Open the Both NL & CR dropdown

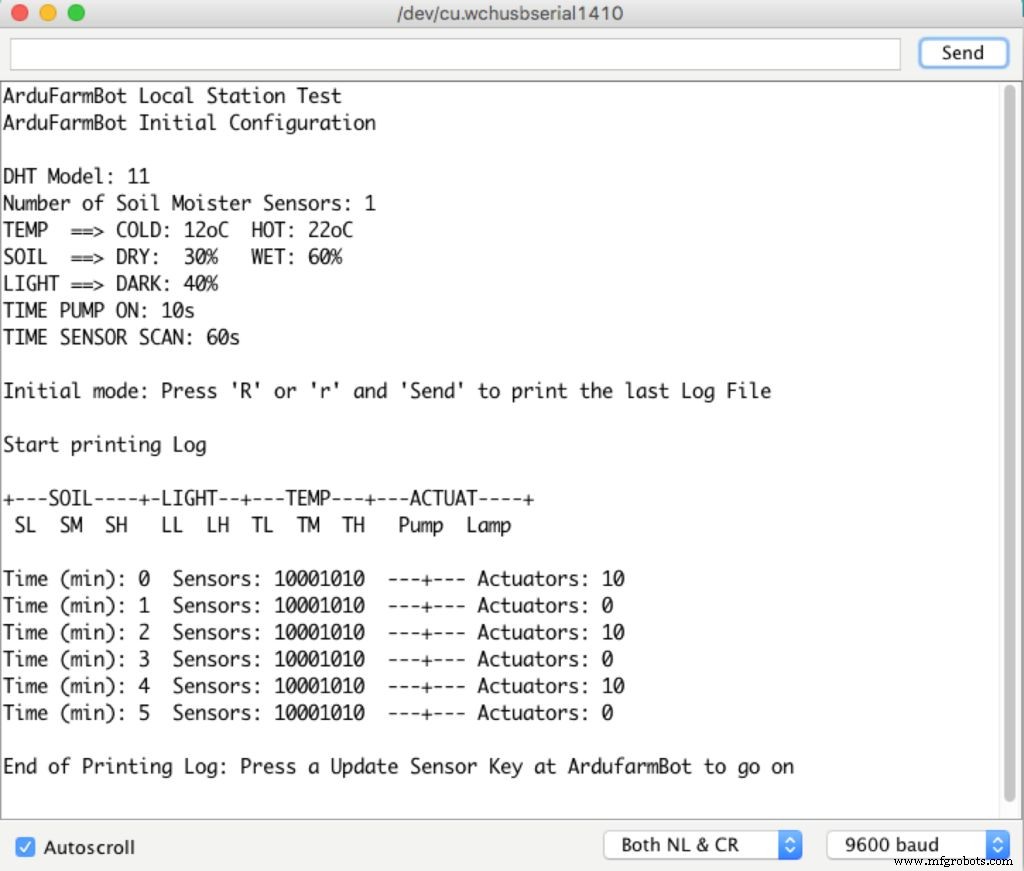point(703,845)
